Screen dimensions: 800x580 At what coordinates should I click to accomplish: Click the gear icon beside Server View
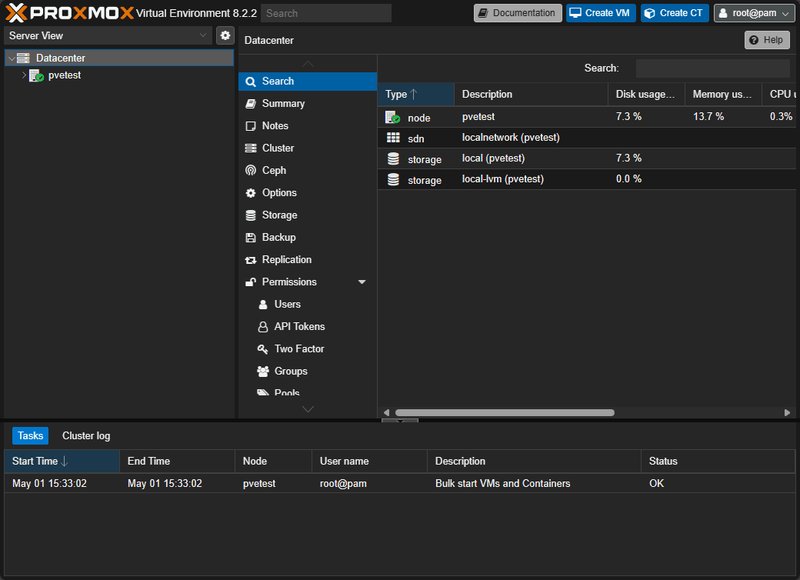point(225,36)
